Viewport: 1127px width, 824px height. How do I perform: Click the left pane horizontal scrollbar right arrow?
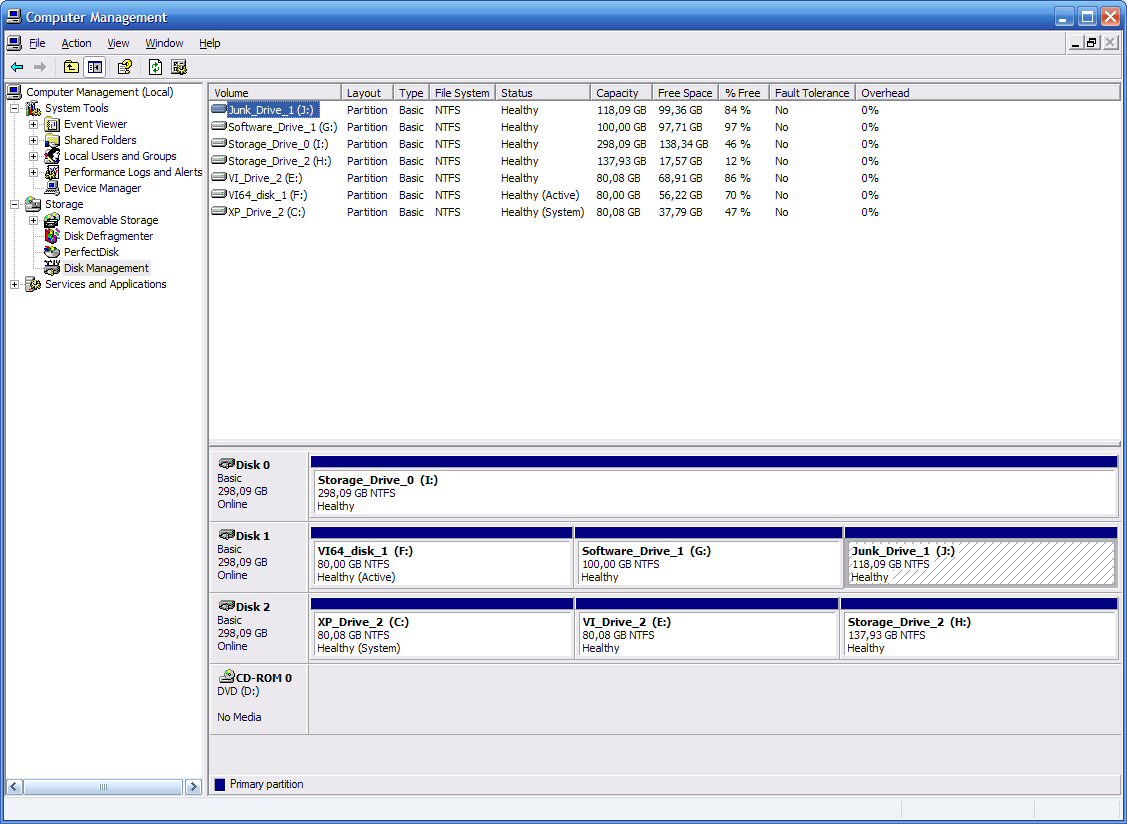pos(194,787)
